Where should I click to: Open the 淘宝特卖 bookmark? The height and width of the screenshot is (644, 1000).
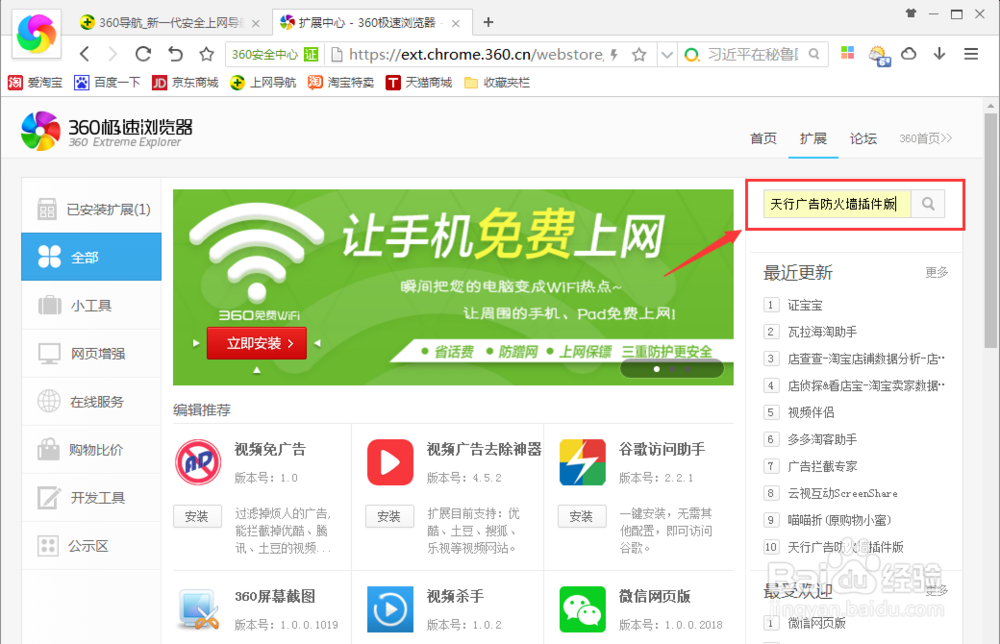pyautogui.click(x=341, y=82)
